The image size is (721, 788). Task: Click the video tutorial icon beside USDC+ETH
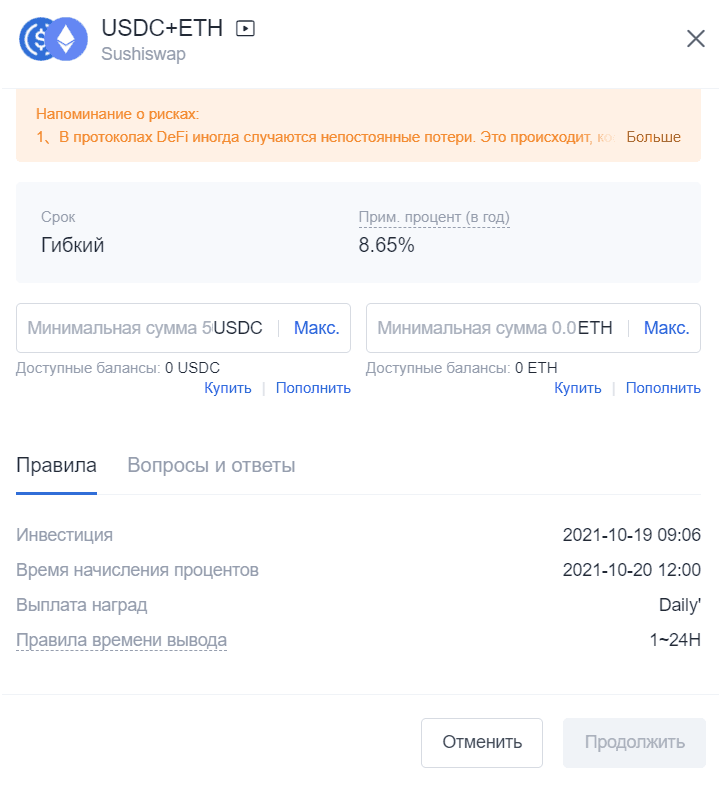[x=245, y=28]
